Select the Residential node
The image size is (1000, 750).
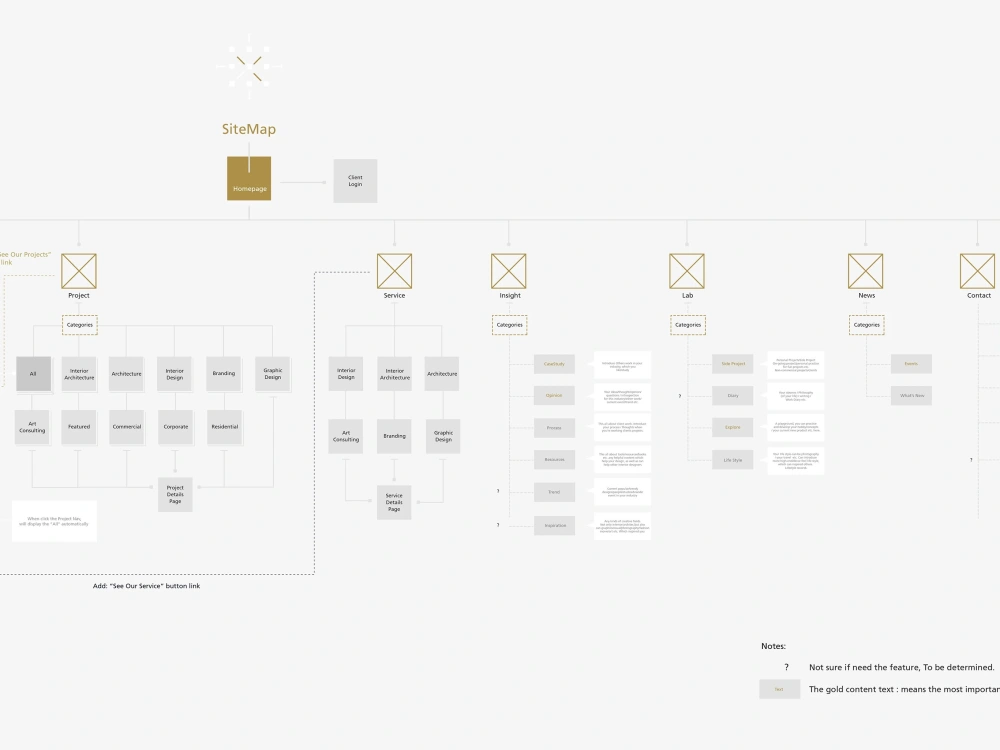click(224, 427)
